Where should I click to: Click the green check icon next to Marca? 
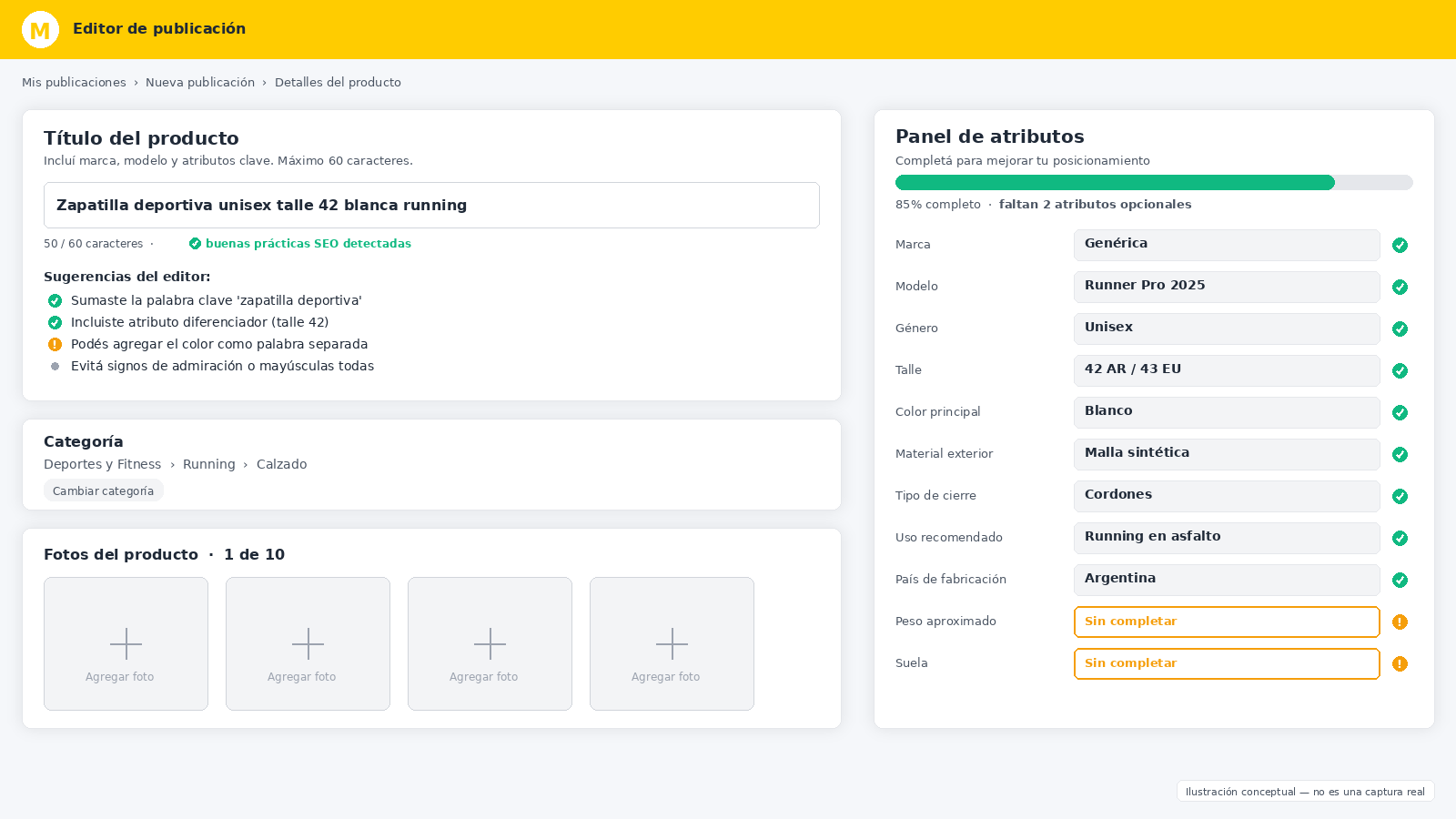tap(1400, 246)
